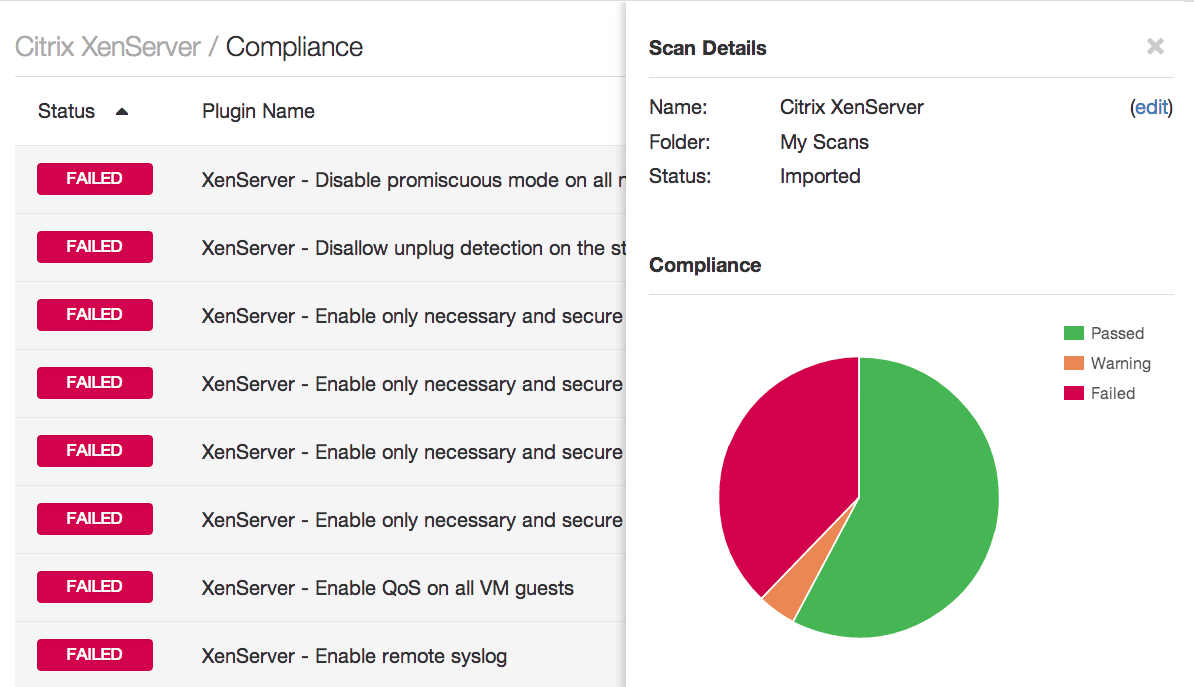Close the Scan Details panel
The image size is (1194, 687).
1155,46
